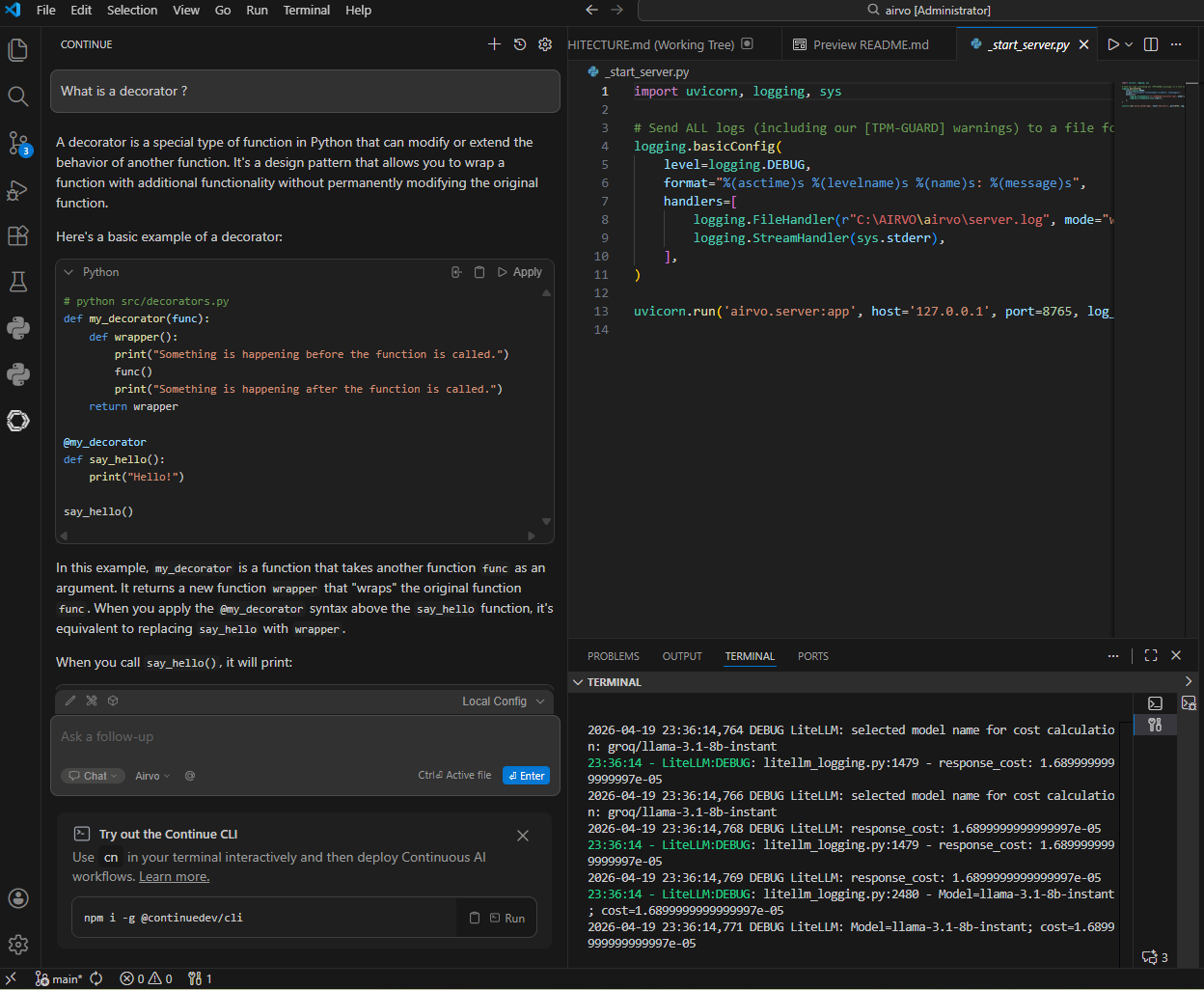Open the Search view in activity bar
The image size is (1204, 990).
tap(18, 96)
